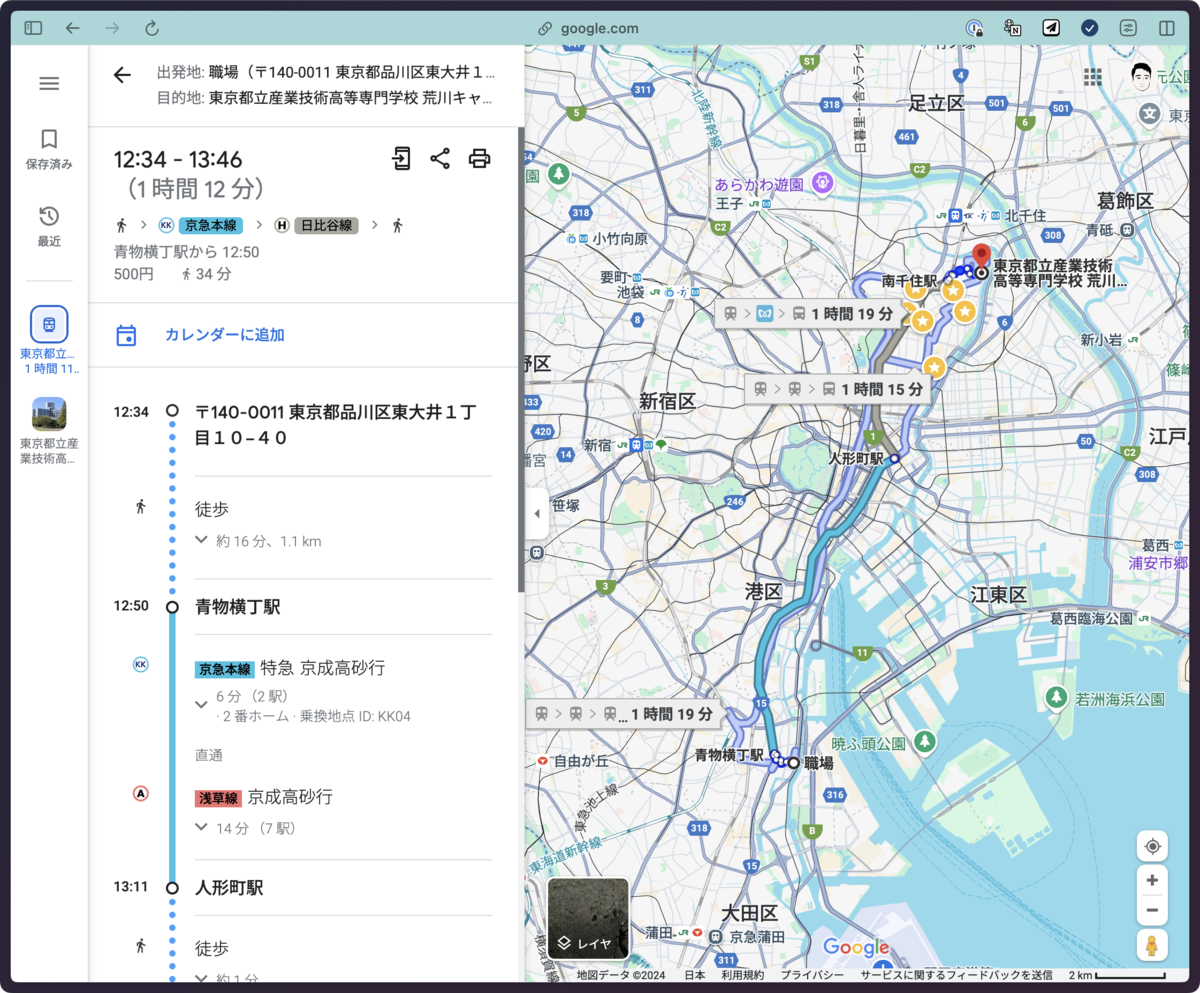Open the 最近 recent history panel
This screenshot has height=993, width=1200.
coord(49,226)
